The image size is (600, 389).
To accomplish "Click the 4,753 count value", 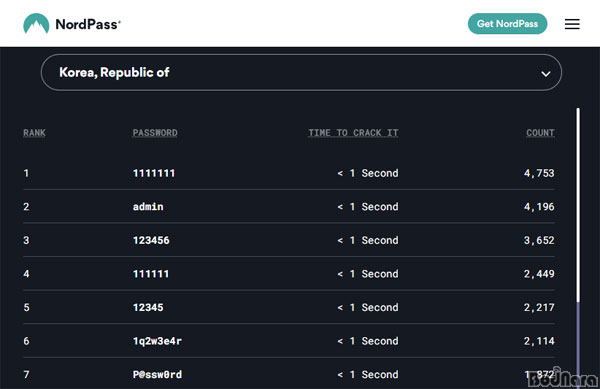I will tap(539, 173).
